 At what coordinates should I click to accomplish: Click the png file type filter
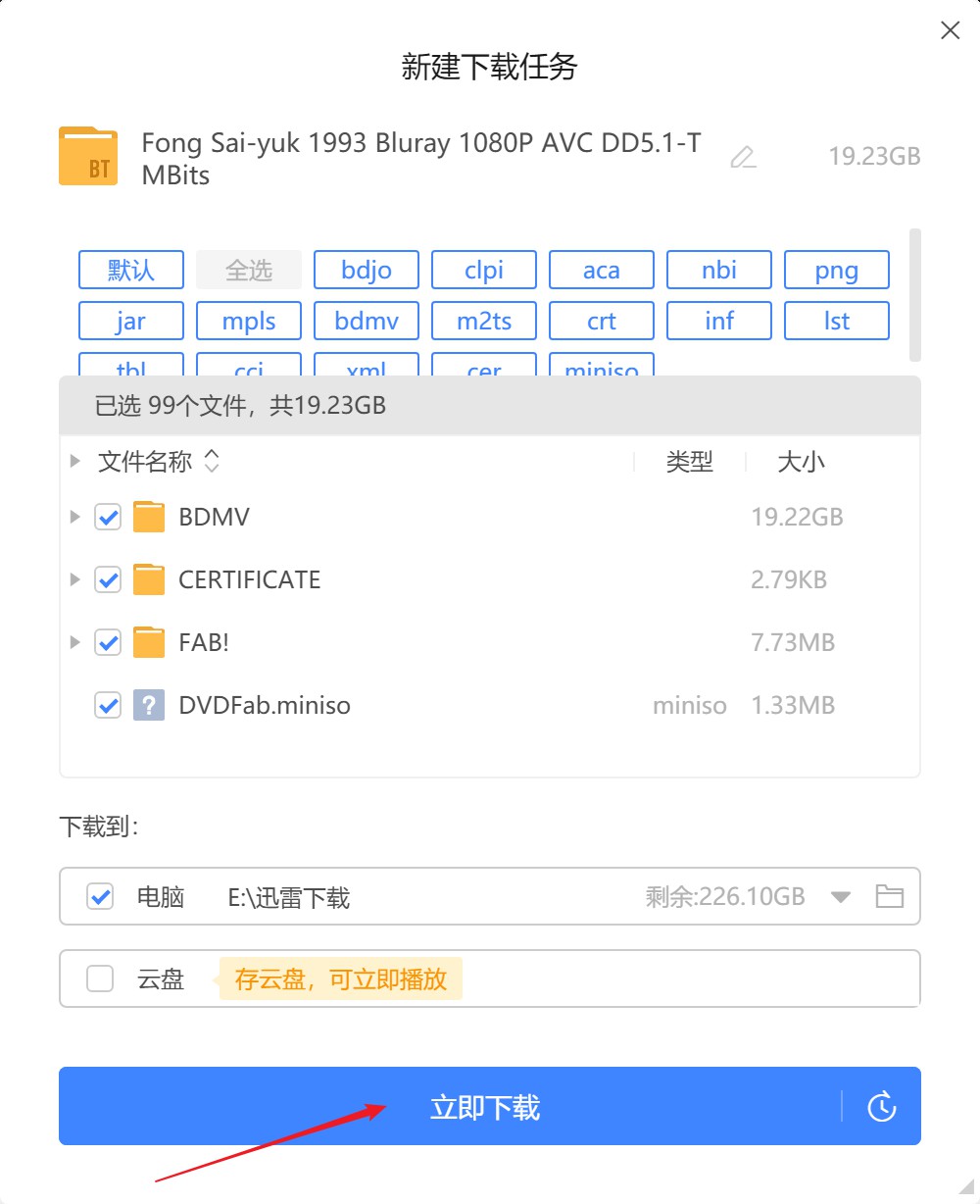tap(837, 270)
